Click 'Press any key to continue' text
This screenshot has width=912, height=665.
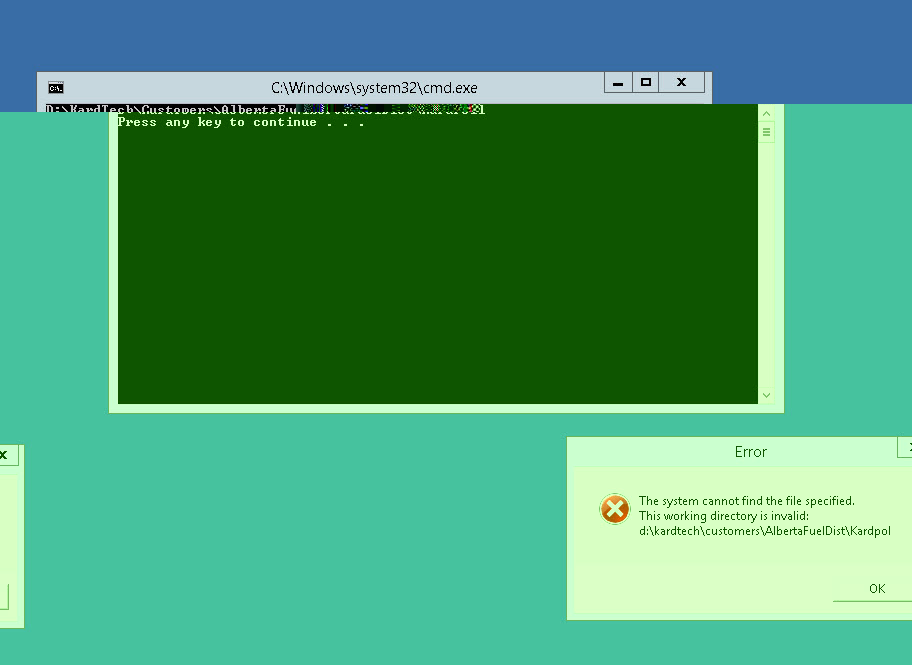(x=241, y=122)
